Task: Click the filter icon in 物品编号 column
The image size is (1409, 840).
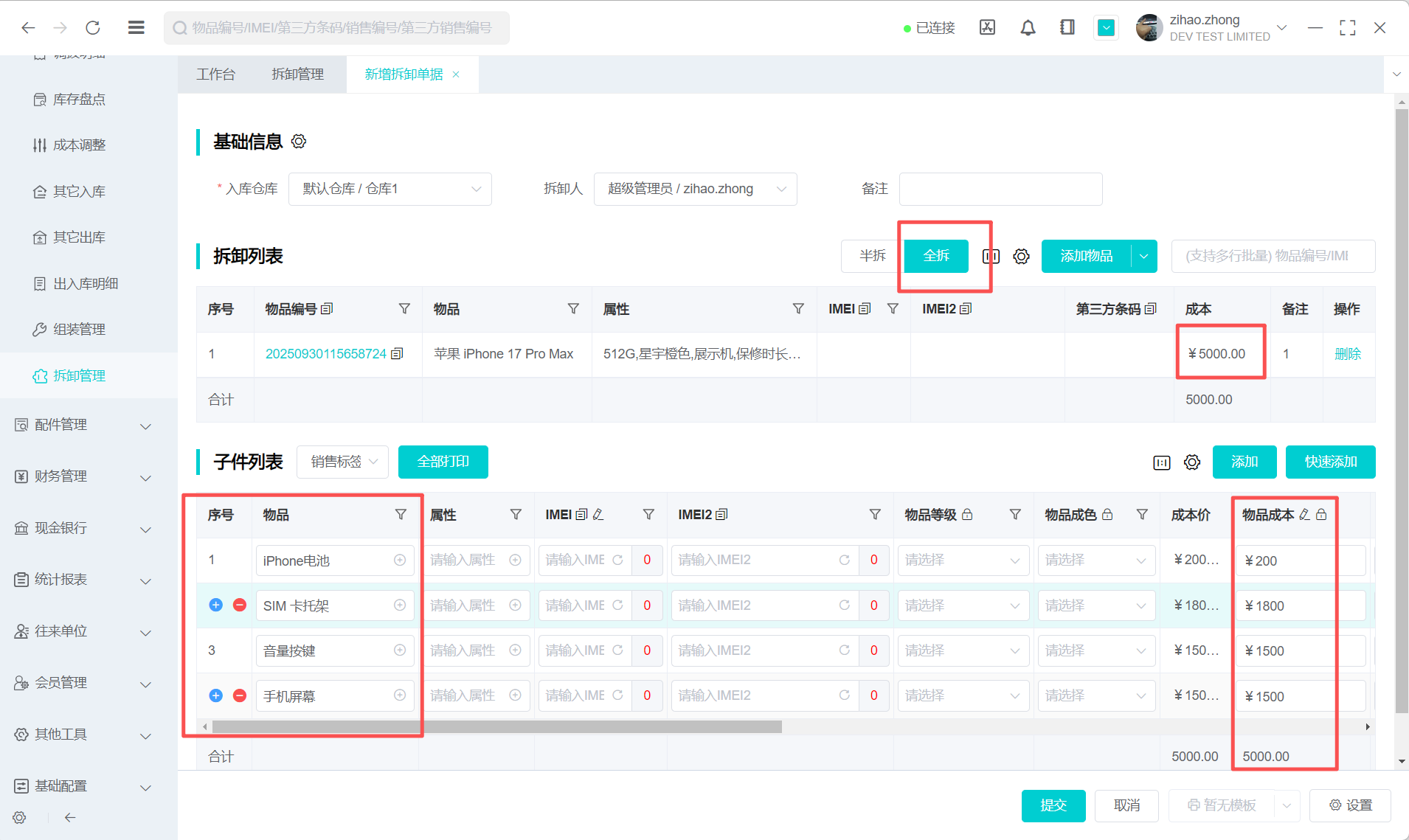Action: [x=404, y=309]
